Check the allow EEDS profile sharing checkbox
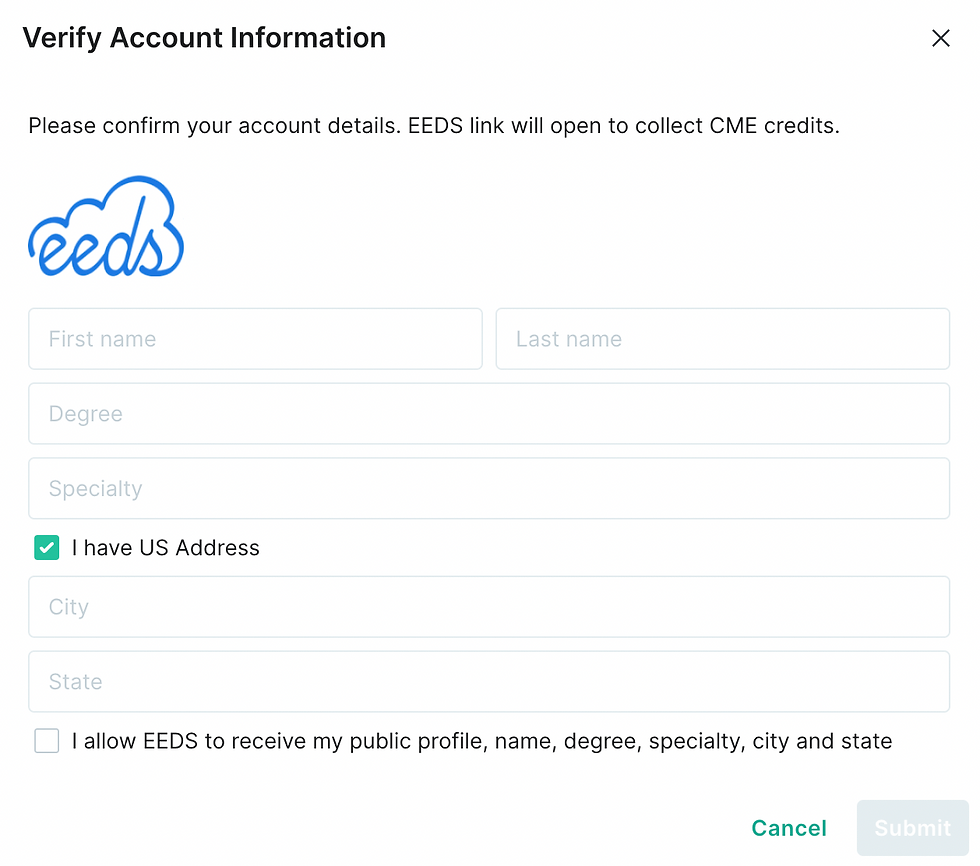980x866 pixels. click(47, 740)
